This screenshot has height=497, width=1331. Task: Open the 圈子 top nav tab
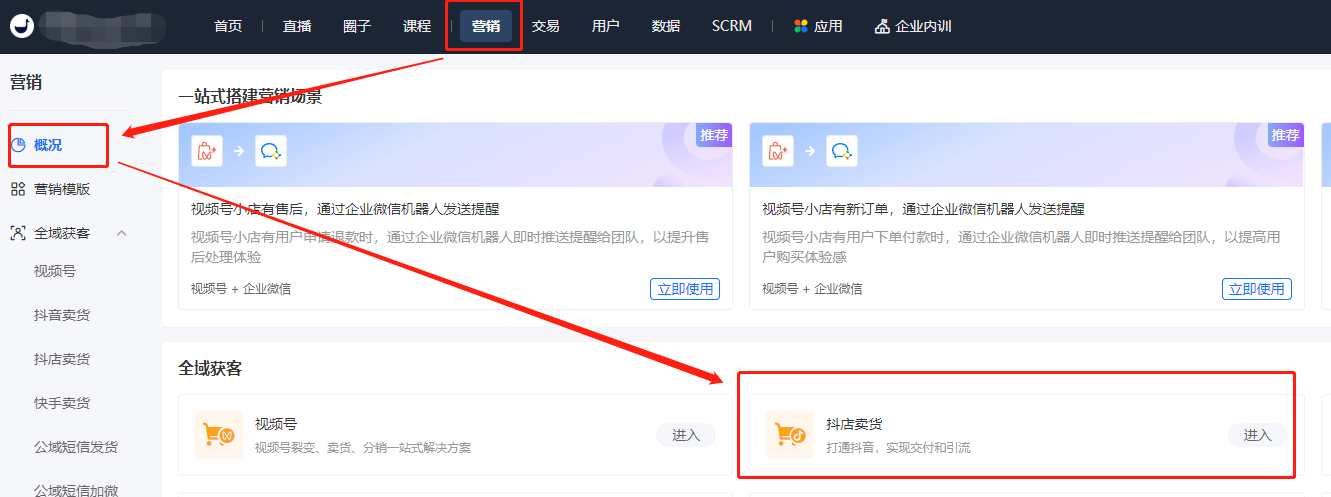click(357, 26)
